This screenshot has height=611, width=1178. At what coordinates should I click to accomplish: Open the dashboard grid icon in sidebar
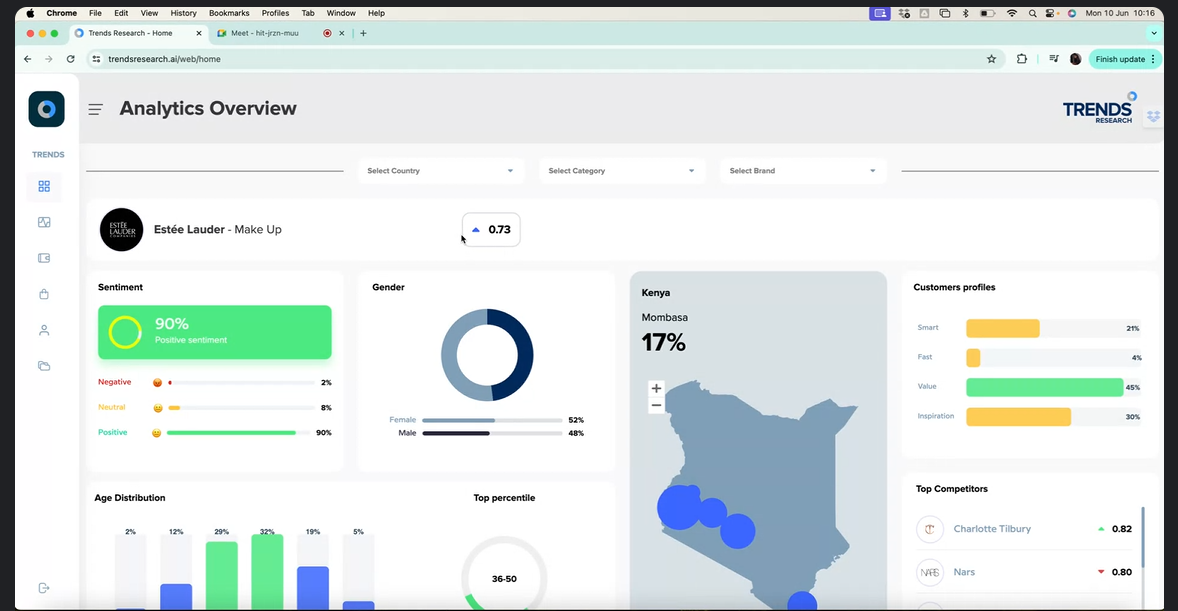(44, 186)
